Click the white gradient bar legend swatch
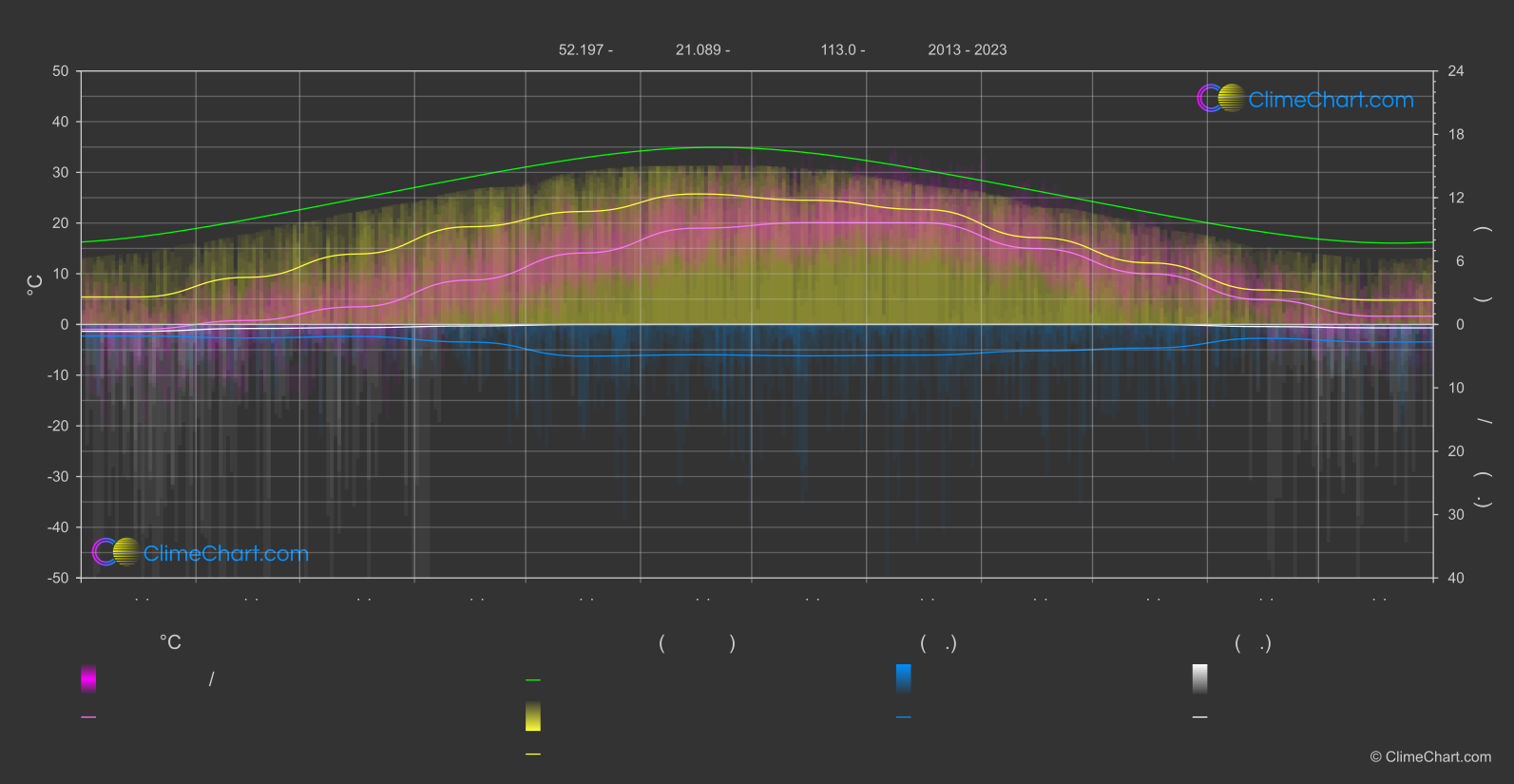The height and width of the screenshot is (784, 1514). (1199, 679)
